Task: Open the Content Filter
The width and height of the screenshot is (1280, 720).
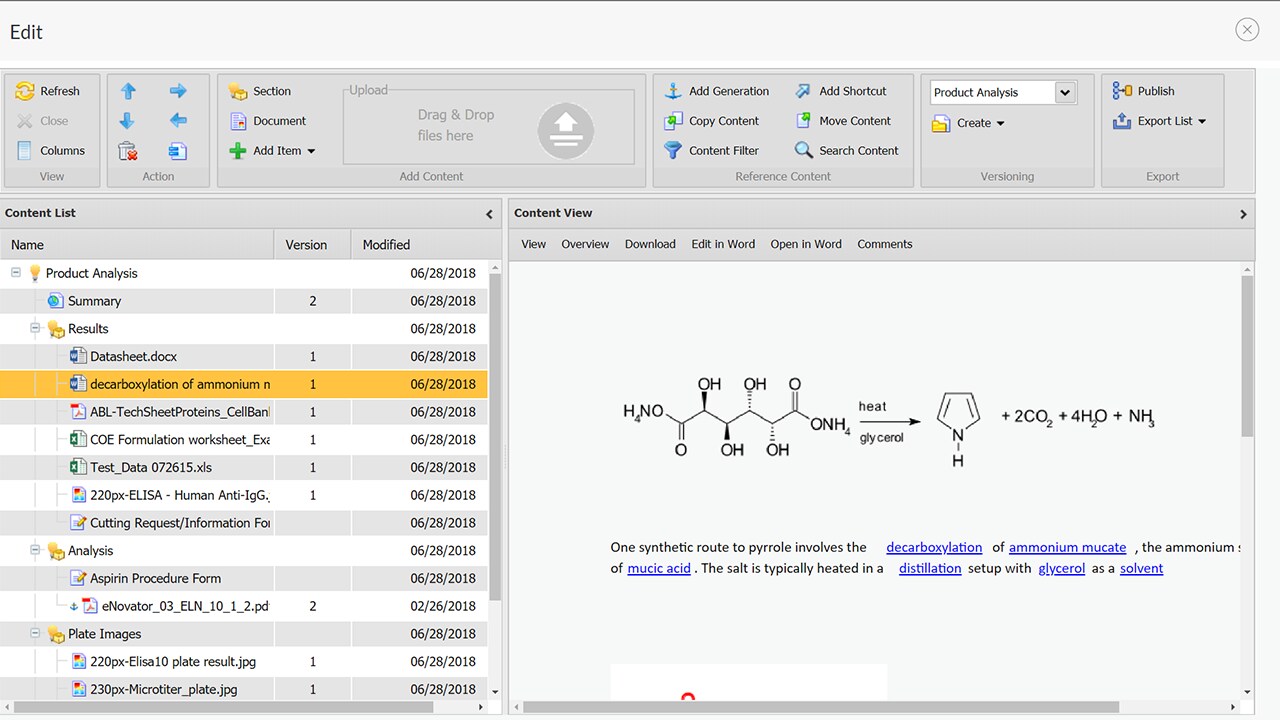Action: 712,151
